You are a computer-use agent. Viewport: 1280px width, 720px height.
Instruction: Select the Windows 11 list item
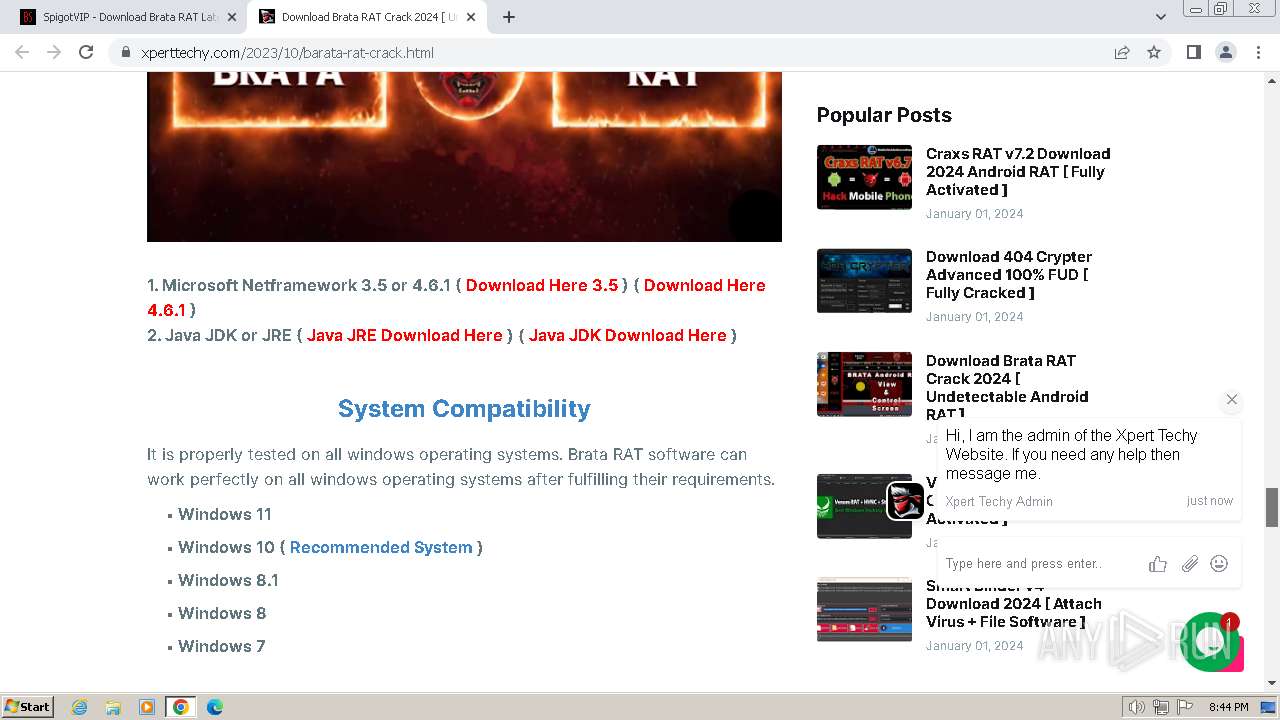[225, 514]
